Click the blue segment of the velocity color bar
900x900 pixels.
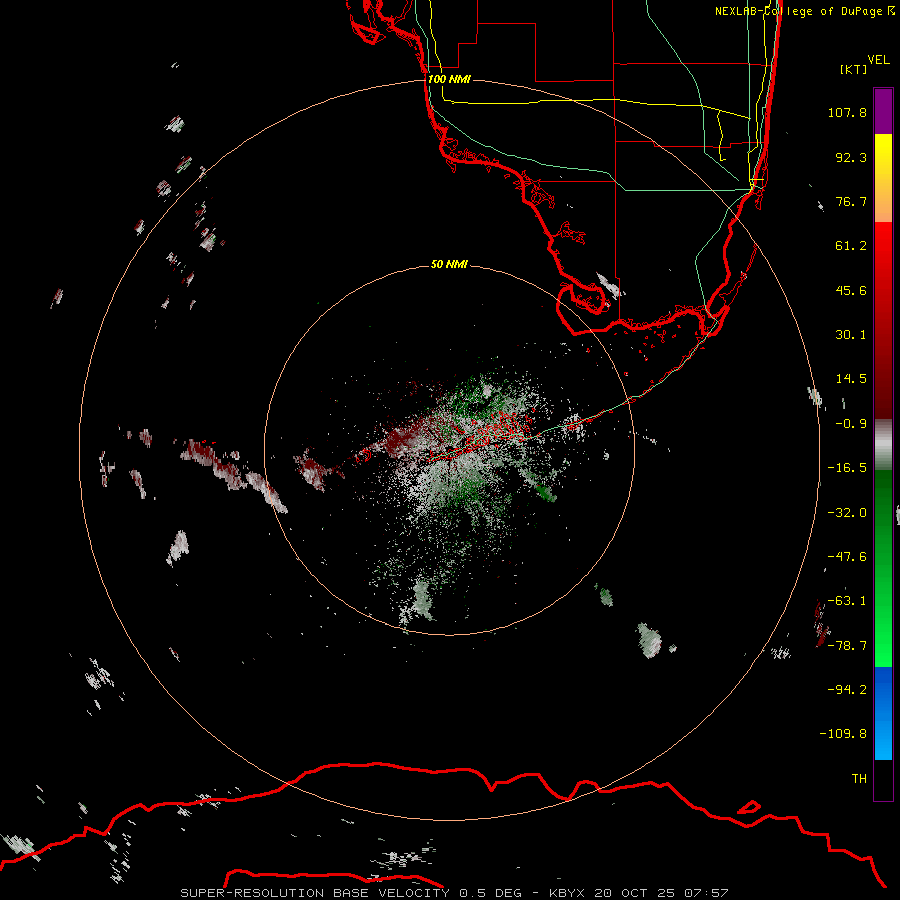(x=883, y=713)
